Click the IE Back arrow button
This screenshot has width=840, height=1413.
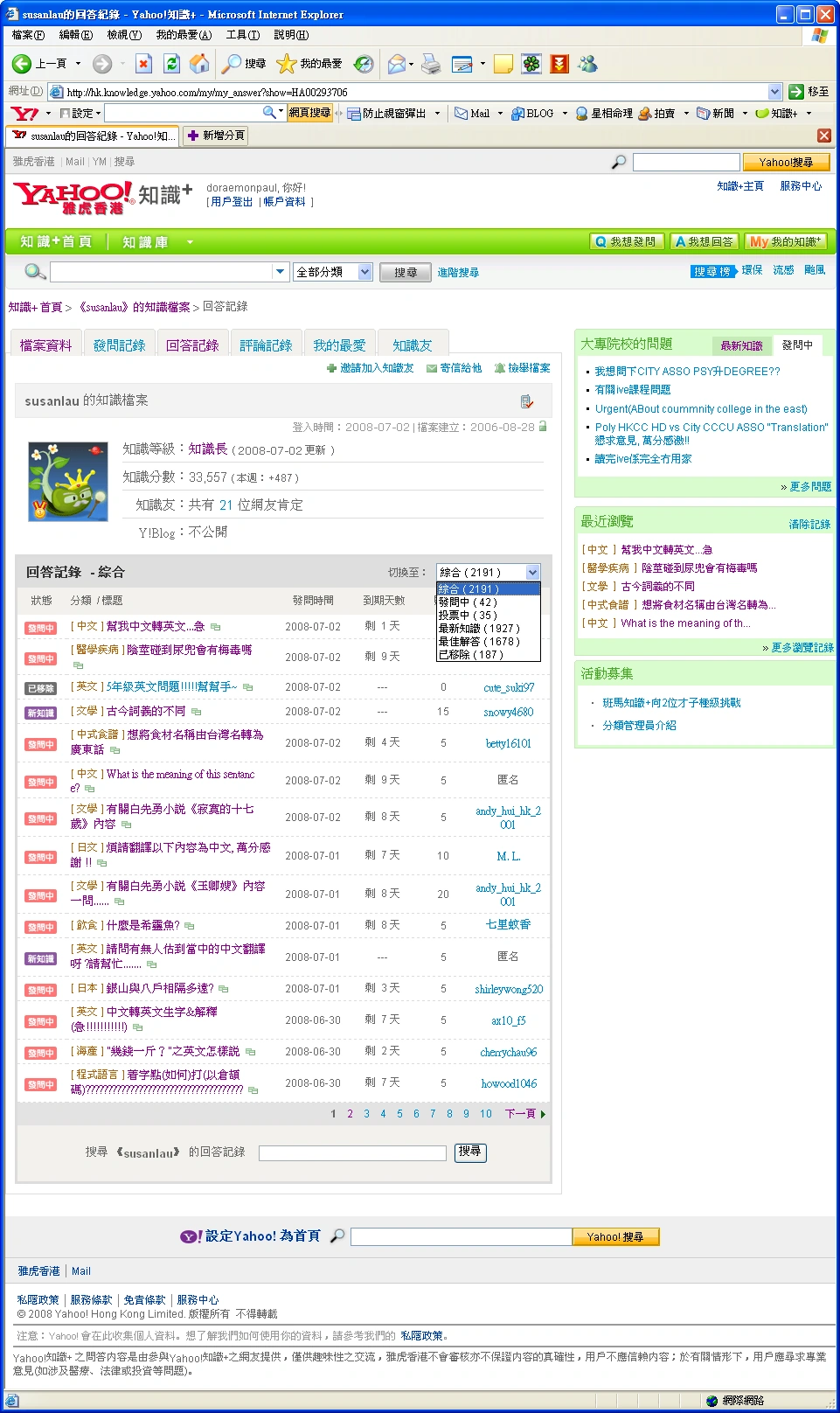pos(22,64)
